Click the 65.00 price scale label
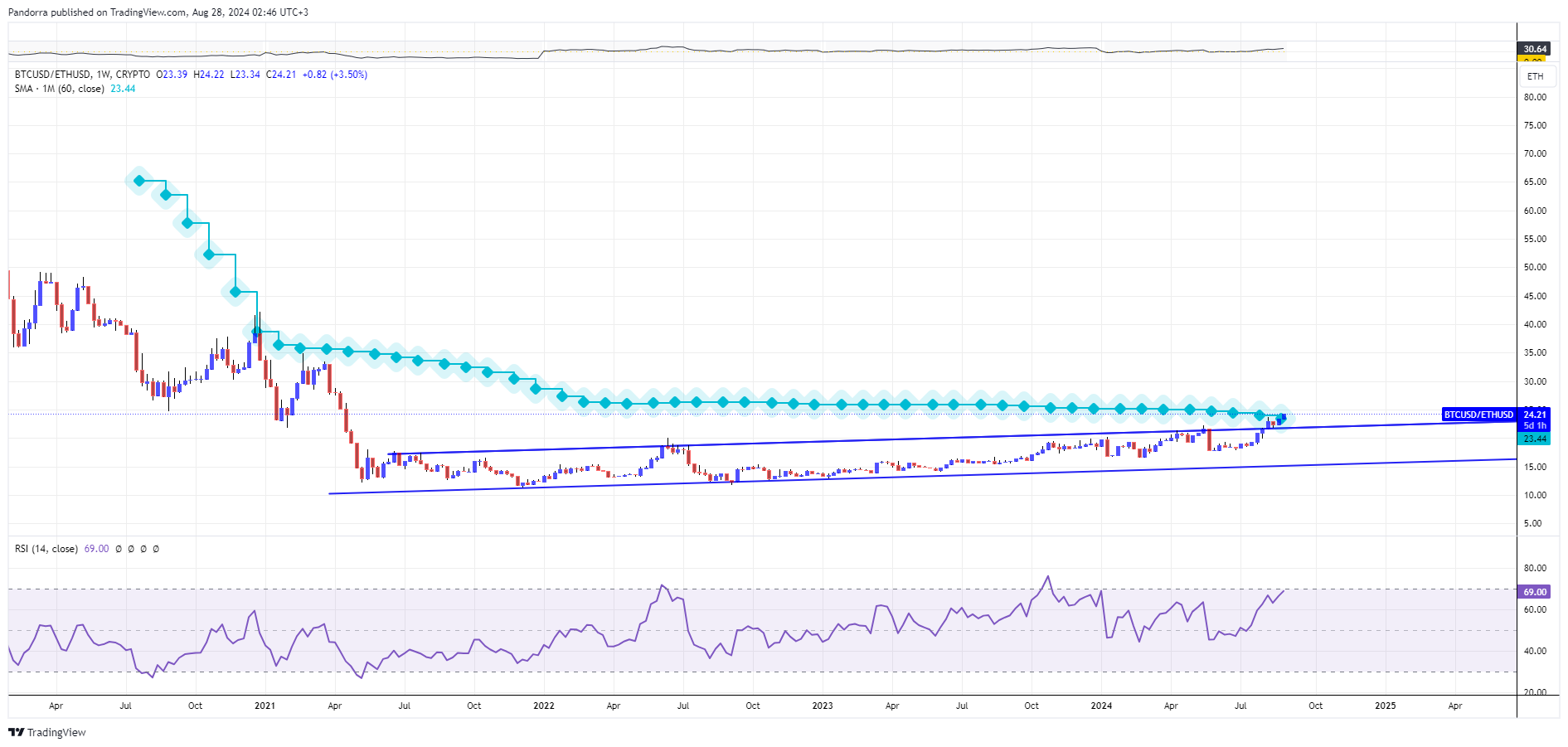1568x747 pixels. [x=1535, y=182]
